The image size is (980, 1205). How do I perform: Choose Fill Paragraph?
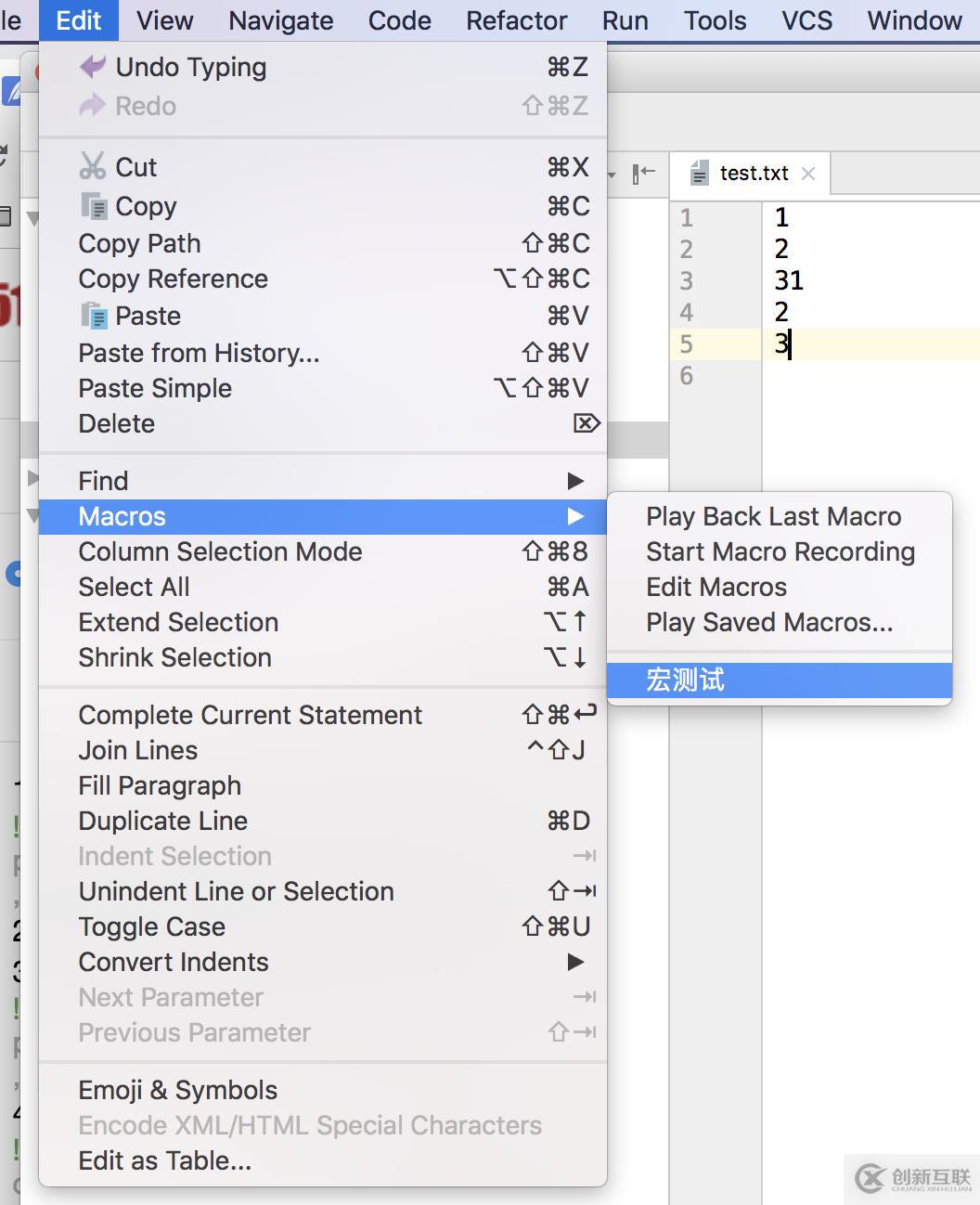[x=323, y=785]
